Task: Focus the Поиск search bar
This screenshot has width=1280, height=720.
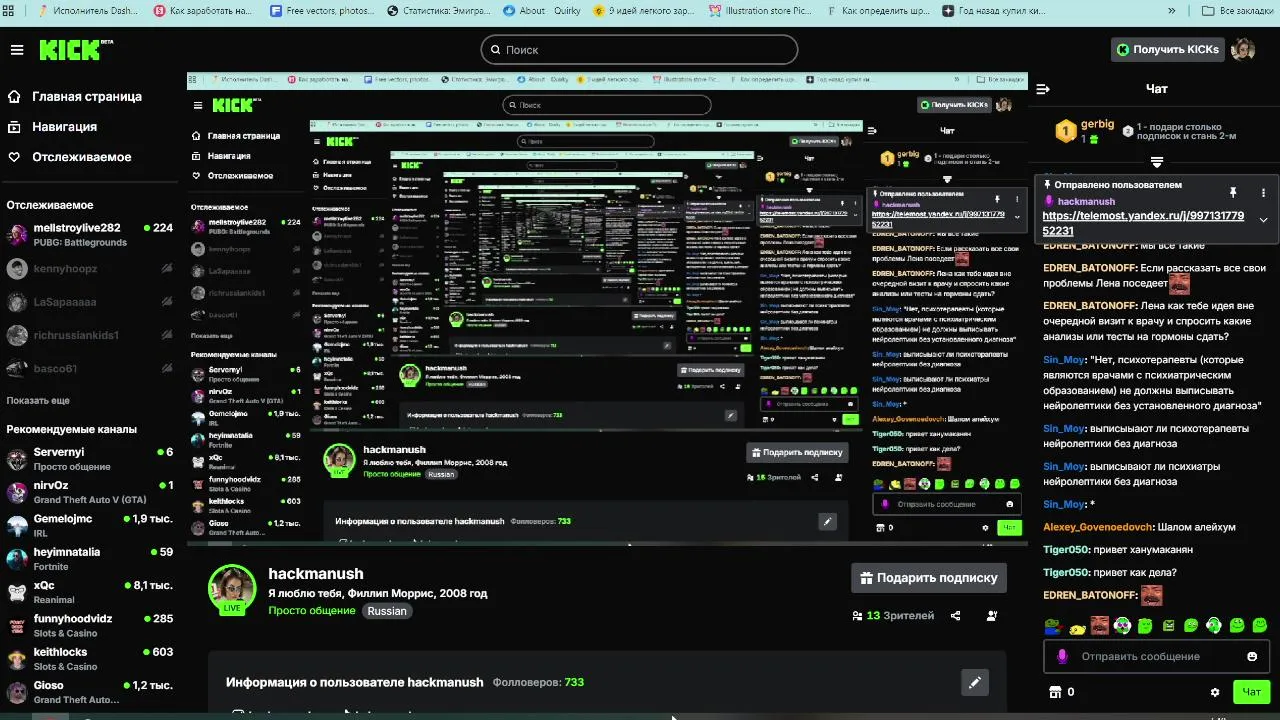Action: 639,49
